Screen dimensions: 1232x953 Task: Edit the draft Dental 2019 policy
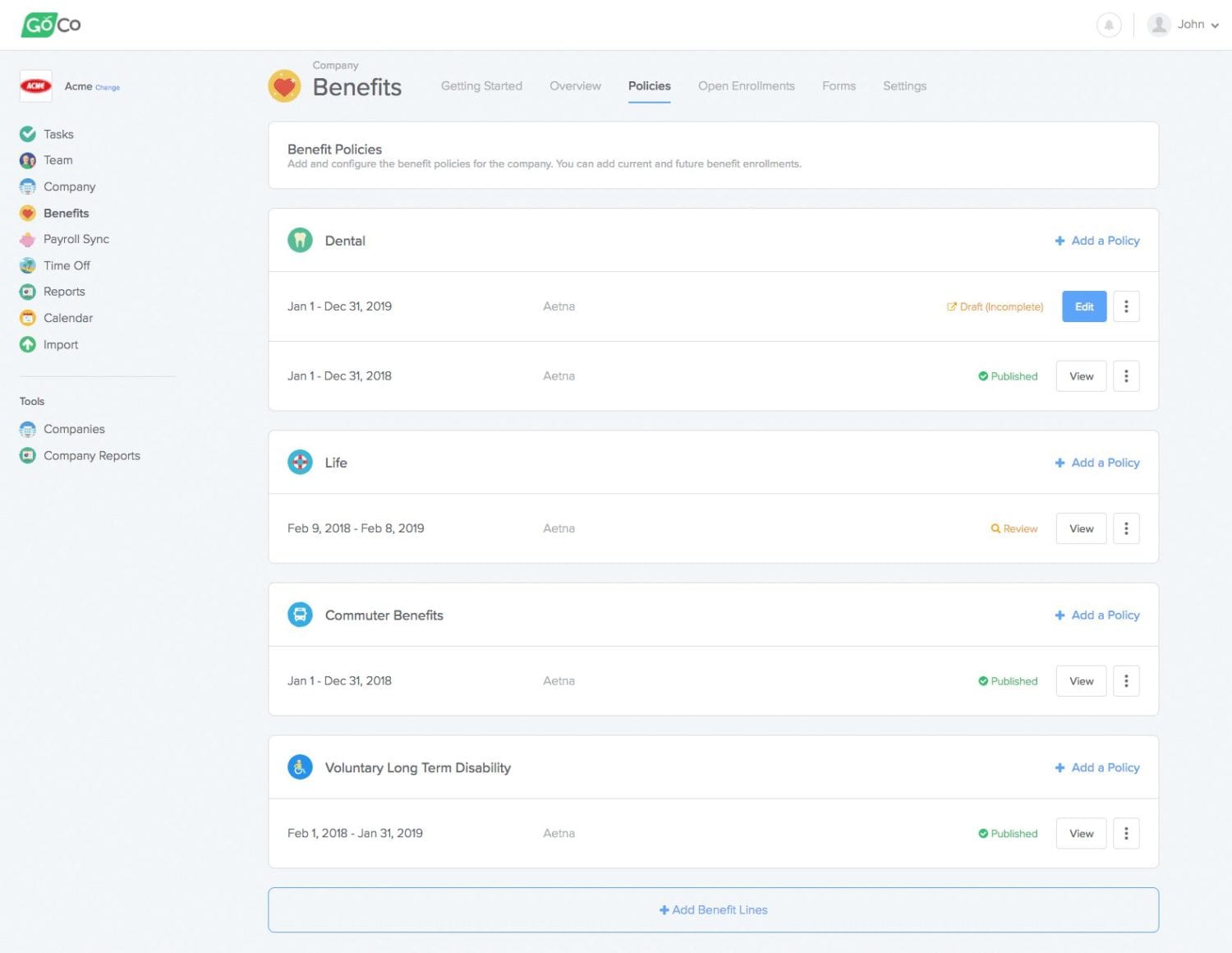(x=1083, y=306)
